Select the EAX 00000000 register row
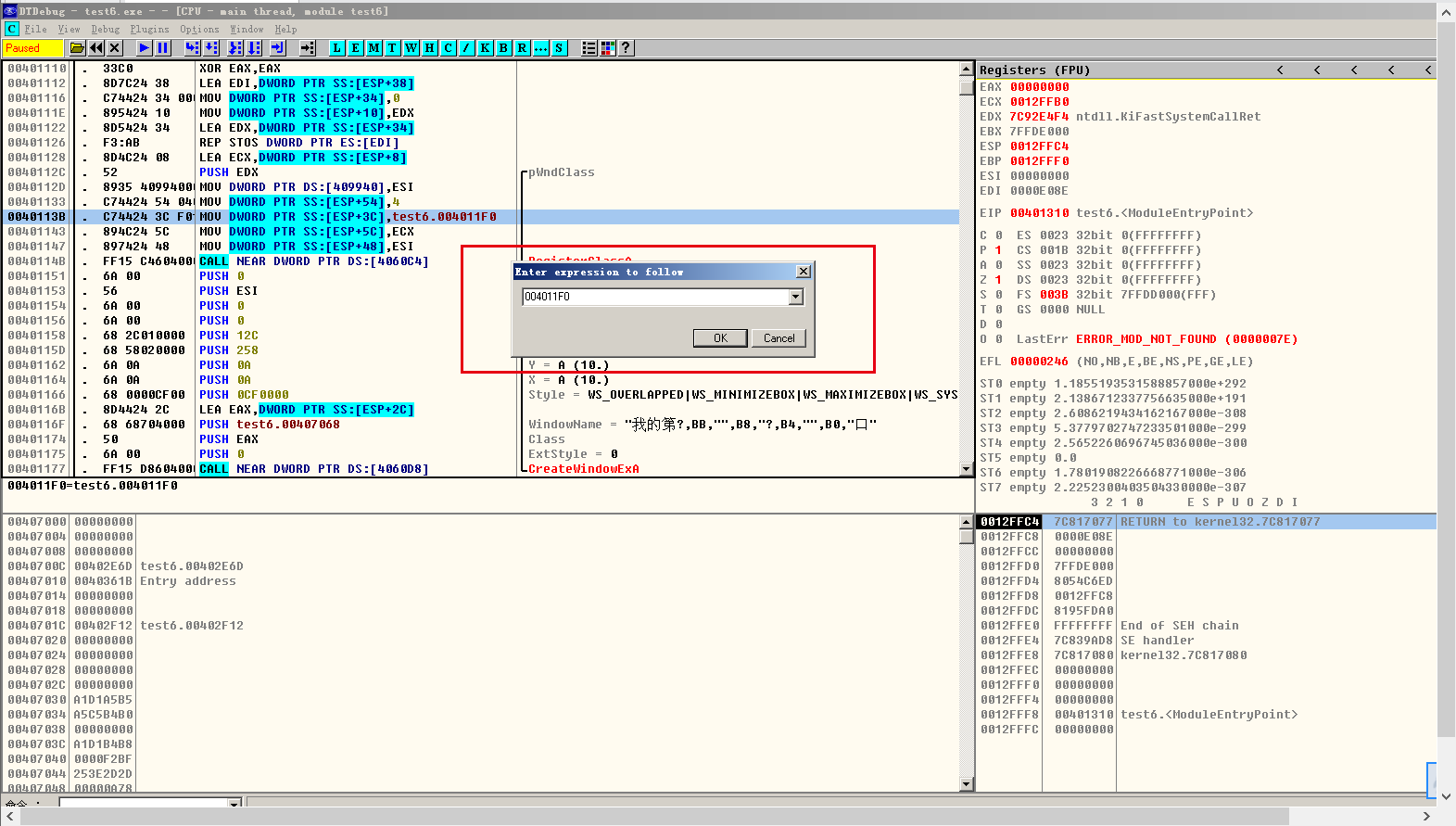 pyautogui.click(x=1024, y=87)
